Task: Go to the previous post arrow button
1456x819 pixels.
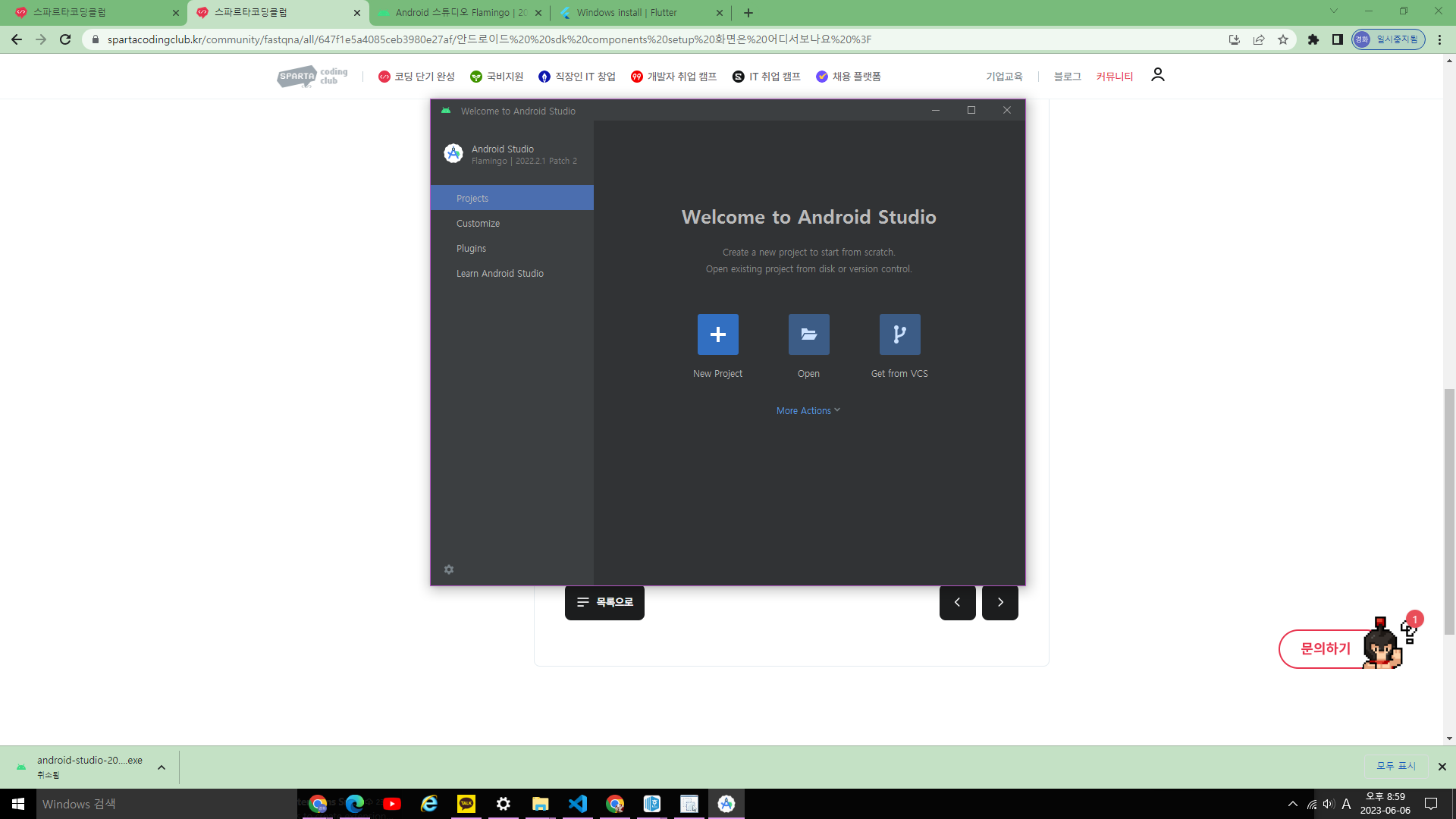Action: pyautogui.click(x=958, y=602)
